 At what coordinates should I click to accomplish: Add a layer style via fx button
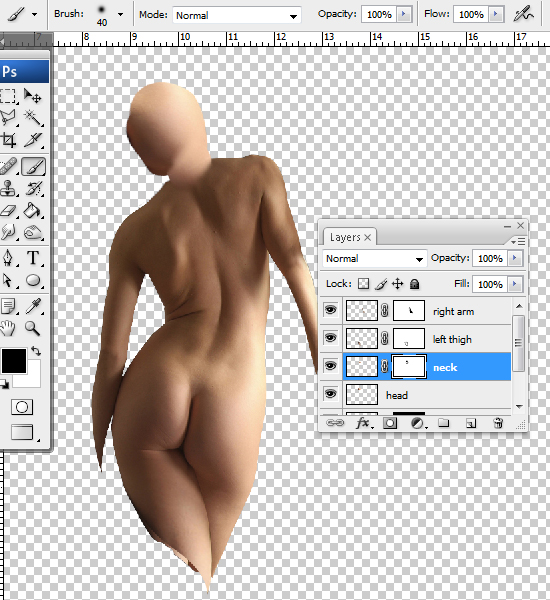click(x=363, y=423)
